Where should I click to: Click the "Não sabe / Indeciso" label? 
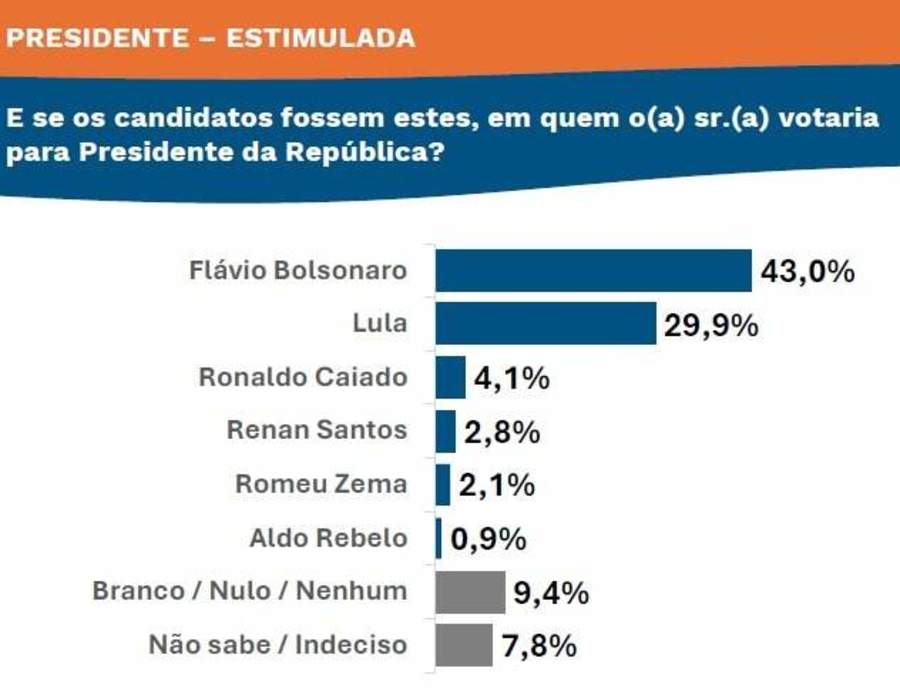278,645
